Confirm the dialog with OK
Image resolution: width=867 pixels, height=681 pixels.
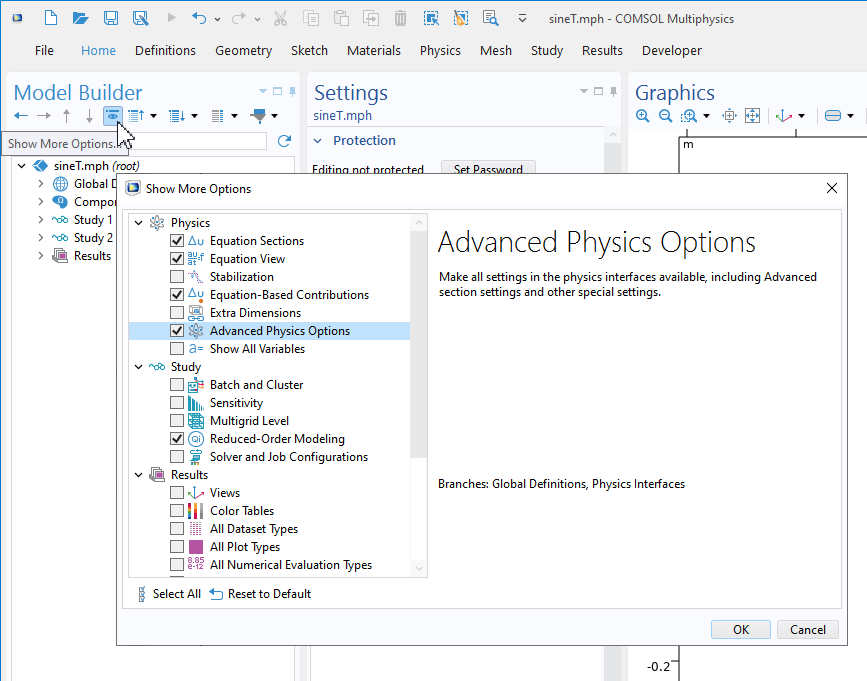pos(741,630)
